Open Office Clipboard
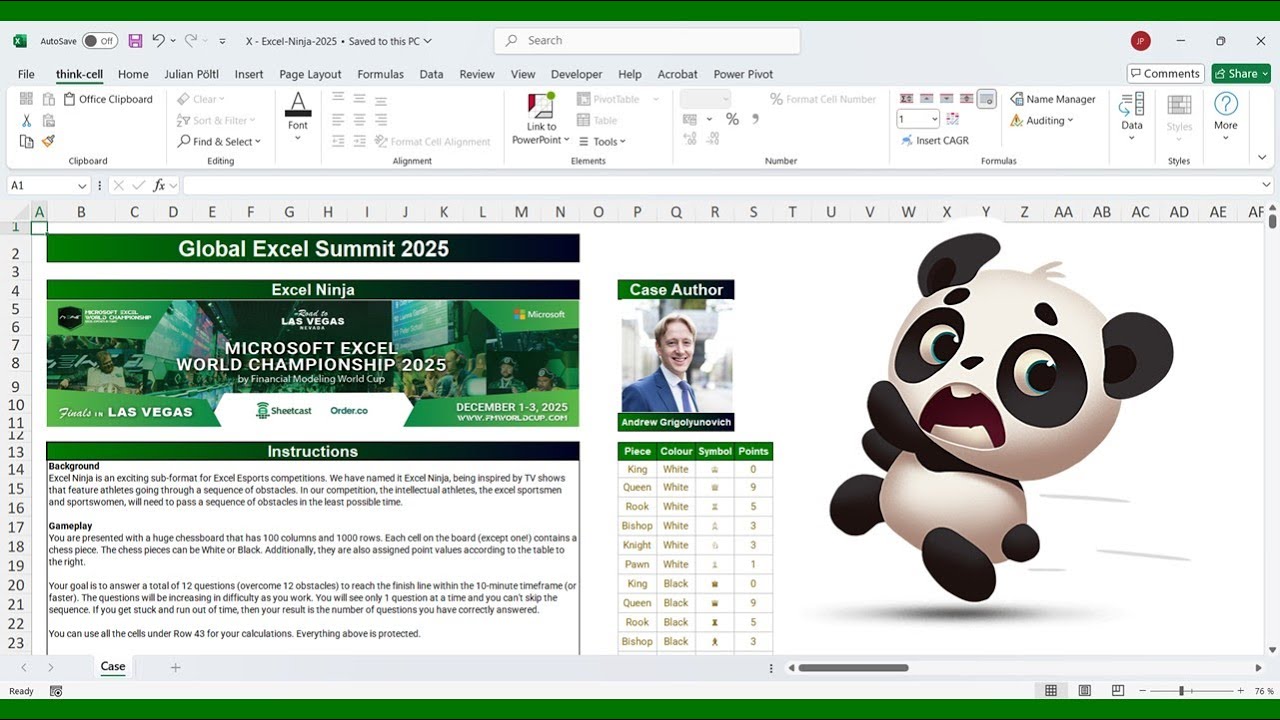Screen dimensions: 1280x720 [108, 99]
